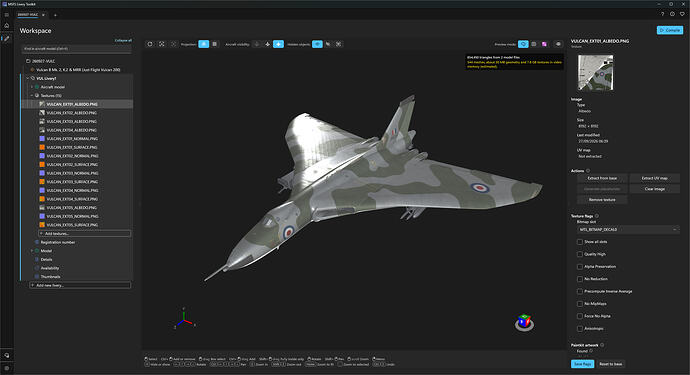The width and height of the screenshot is (690, 375).
Task: Select perspective projection button in viewport toolbar
Action: coord(203,44)
